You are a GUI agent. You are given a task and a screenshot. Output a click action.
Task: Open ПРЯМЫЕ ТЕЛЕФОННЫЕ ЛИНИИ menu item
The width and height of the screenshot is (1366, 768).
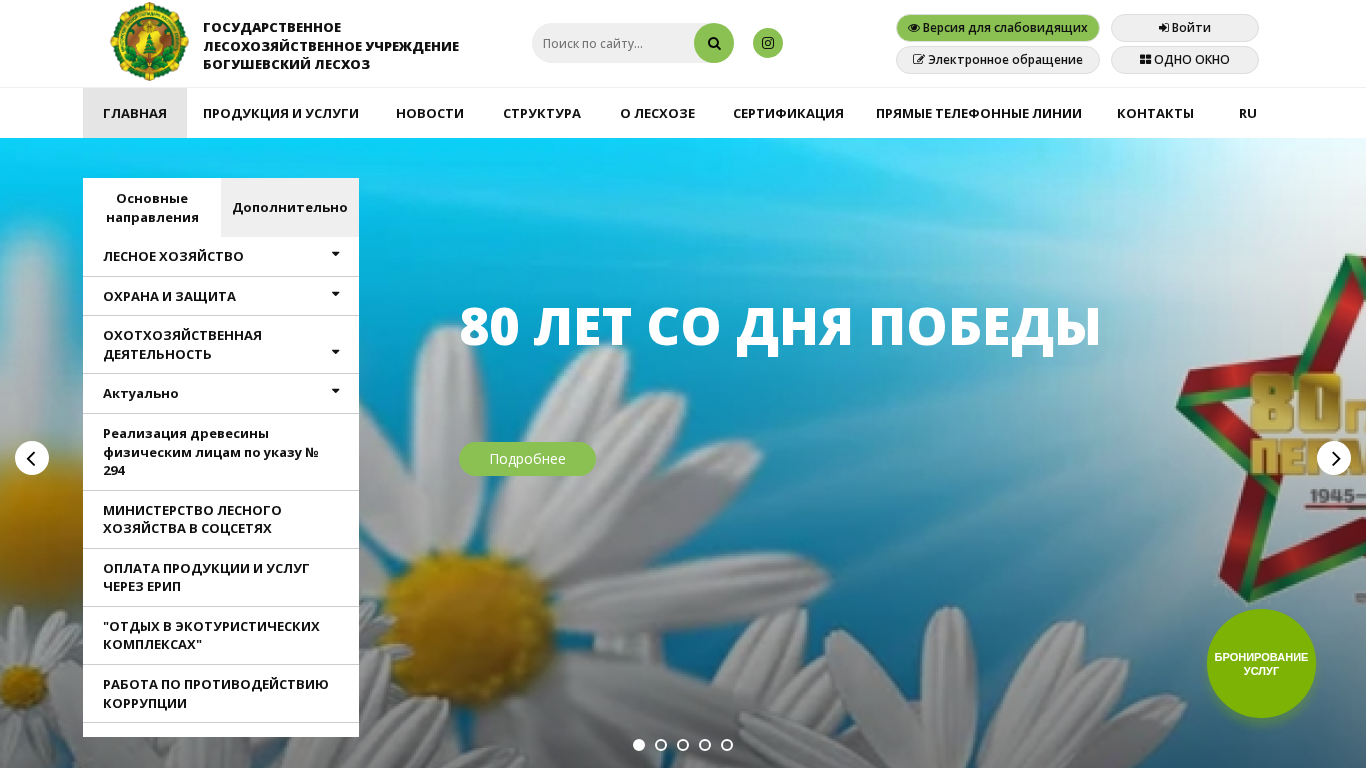pyautogui.click(x=979, y=113)
